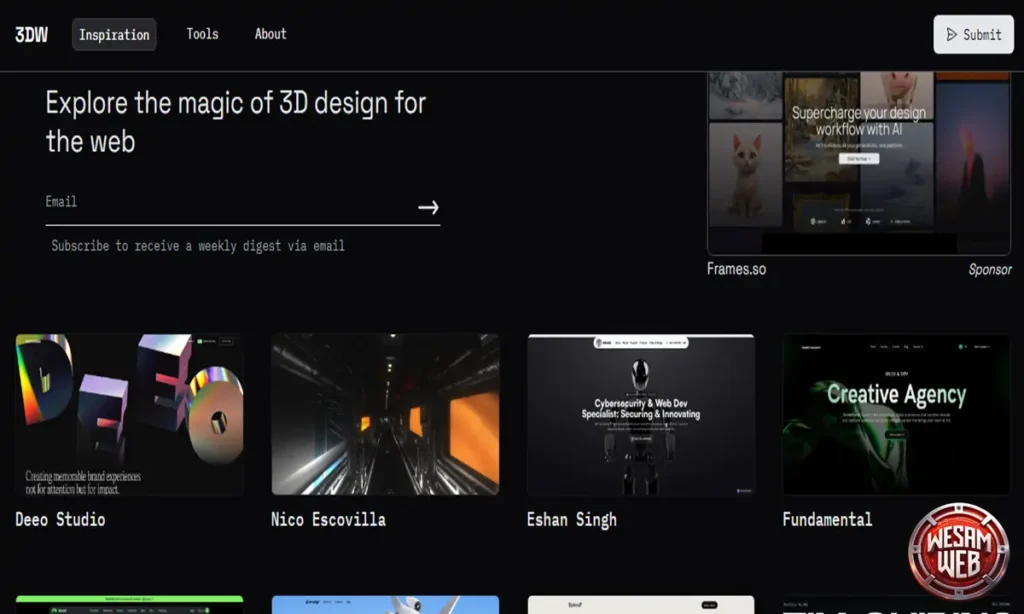Image resolution: width=1024 pixels, height=614 pixels.
Task: Open the green-topped thumbnail below Deeo Studio
Action: point(129,605)
